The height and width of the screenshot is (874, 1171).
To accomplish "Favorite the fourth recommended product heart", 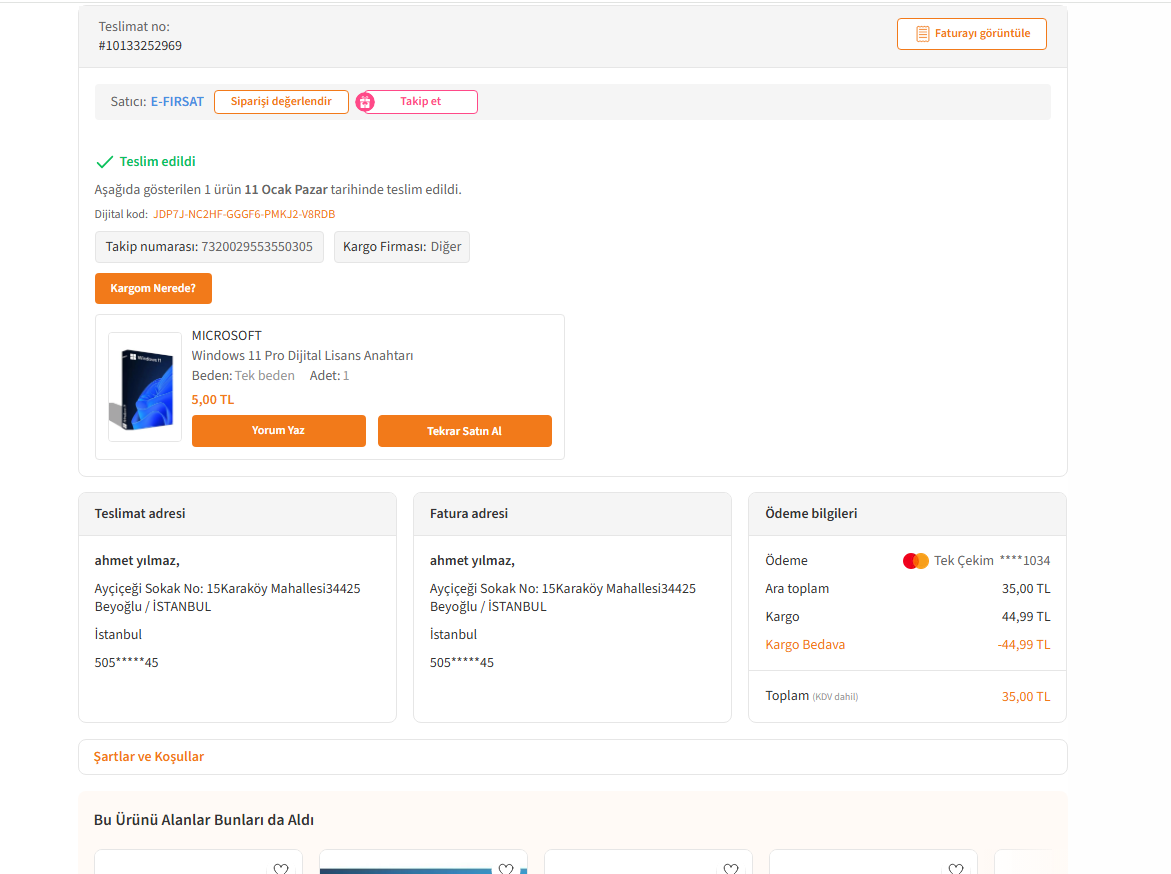I will pyautogui.click(x=955, y=868).
